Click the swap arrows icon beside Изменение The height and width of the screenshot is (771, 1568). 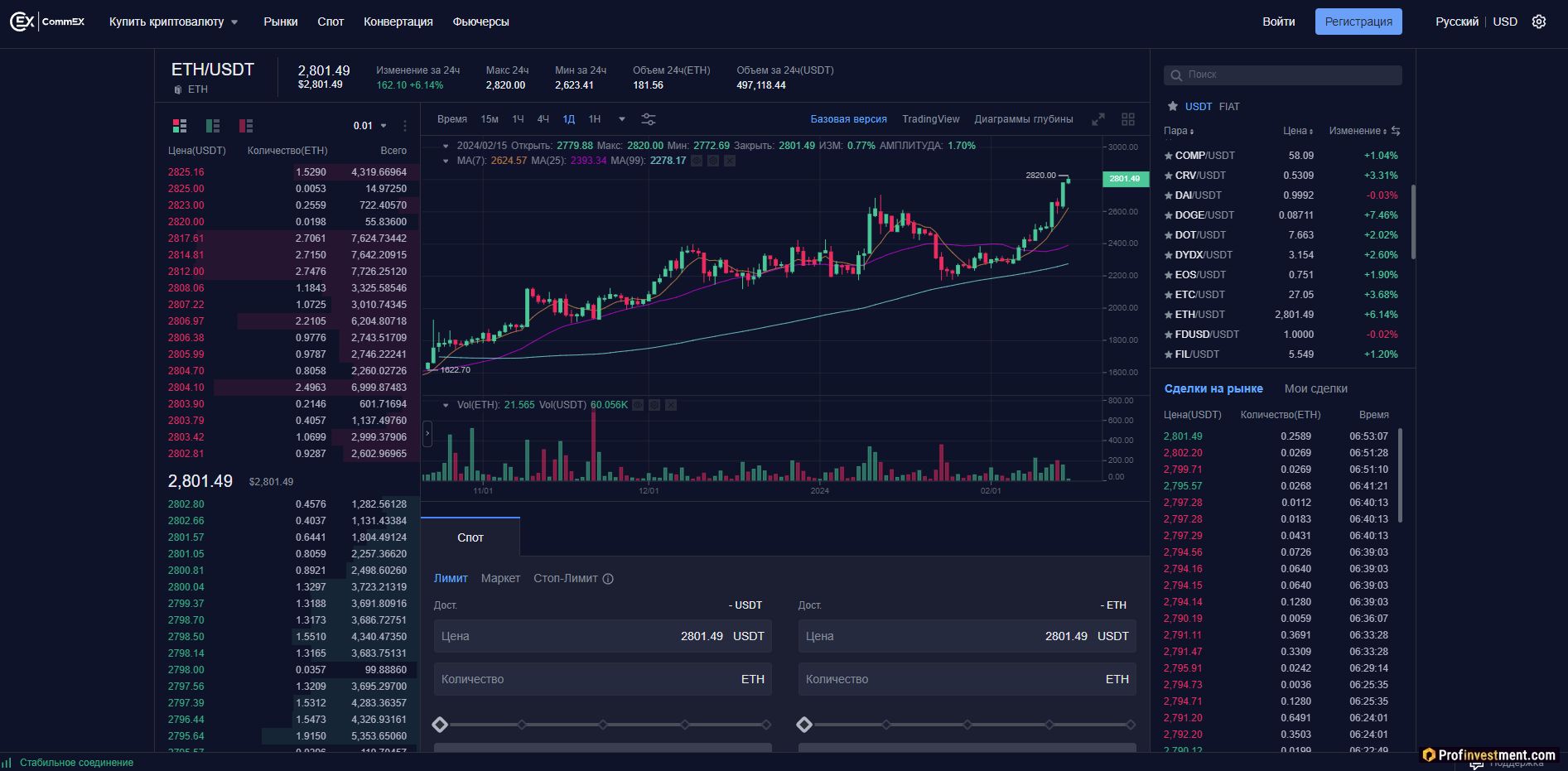(1396, 131)
